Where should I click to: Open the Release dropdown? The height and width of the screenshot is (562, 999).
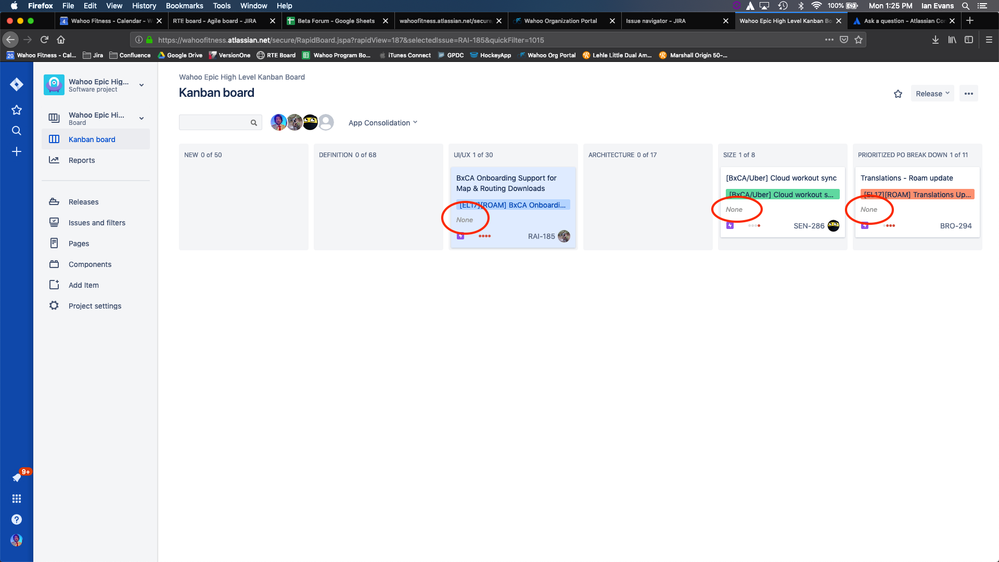pos(932,94)
